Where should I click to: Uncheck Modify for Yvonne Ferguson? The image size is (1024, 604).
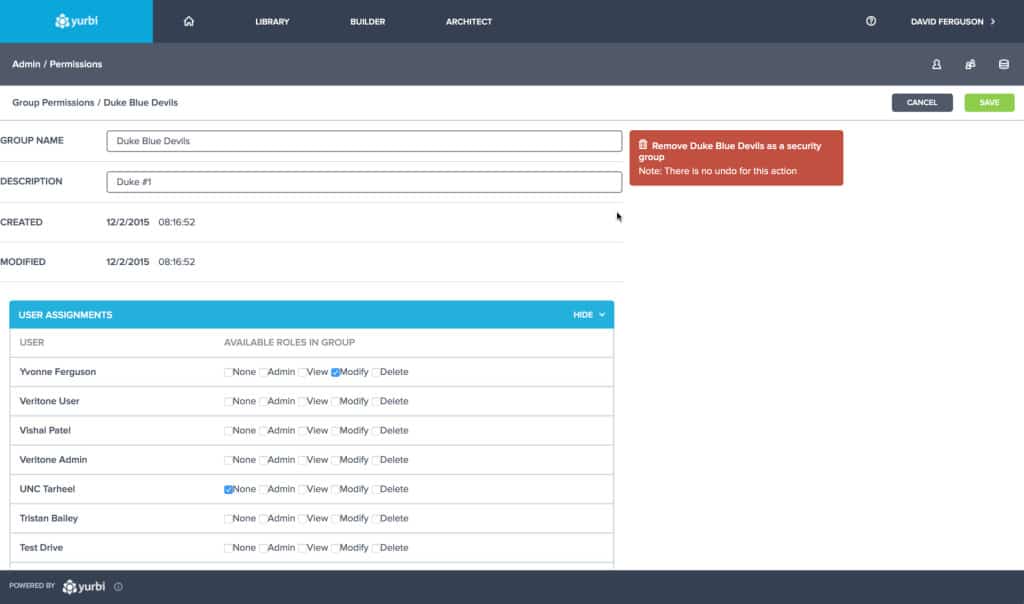(x=336, y=372)
